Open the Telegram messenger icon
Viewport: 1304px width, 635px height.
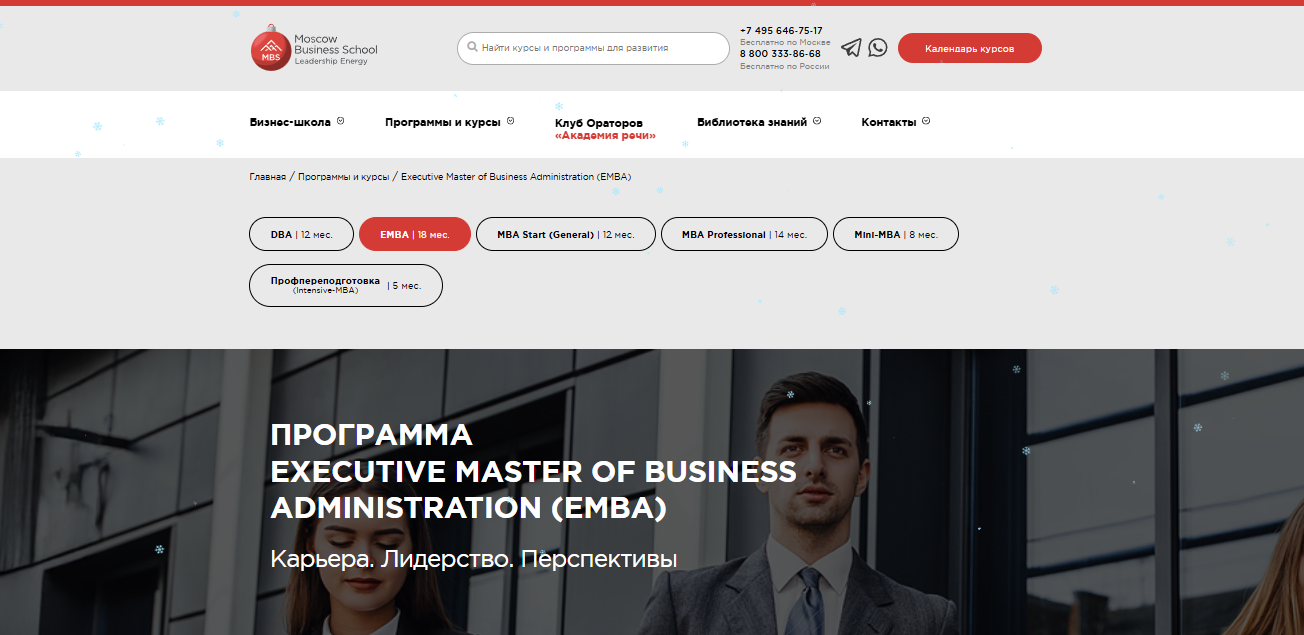[x=851, y=47]
